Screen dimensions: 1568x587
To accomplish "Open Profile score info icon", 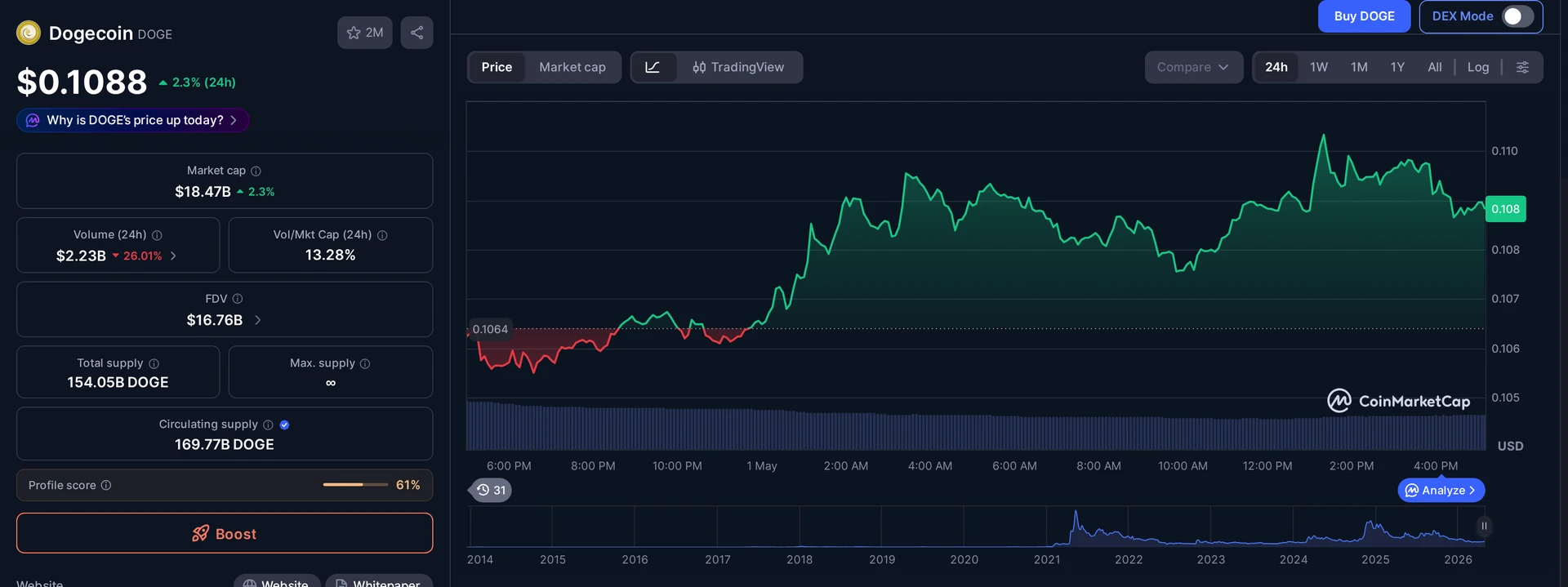I will (x=106, y=485).
